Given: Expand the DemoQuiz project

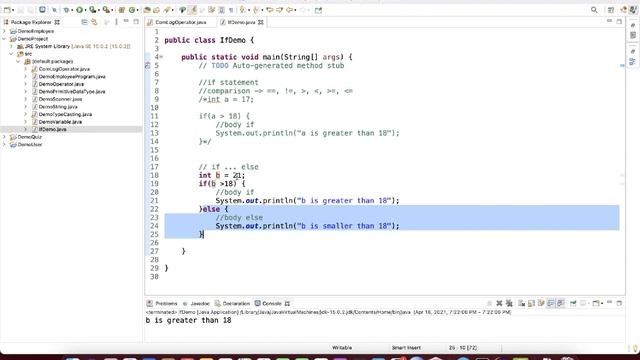Looking at the screenshot, I should (4, 137).
